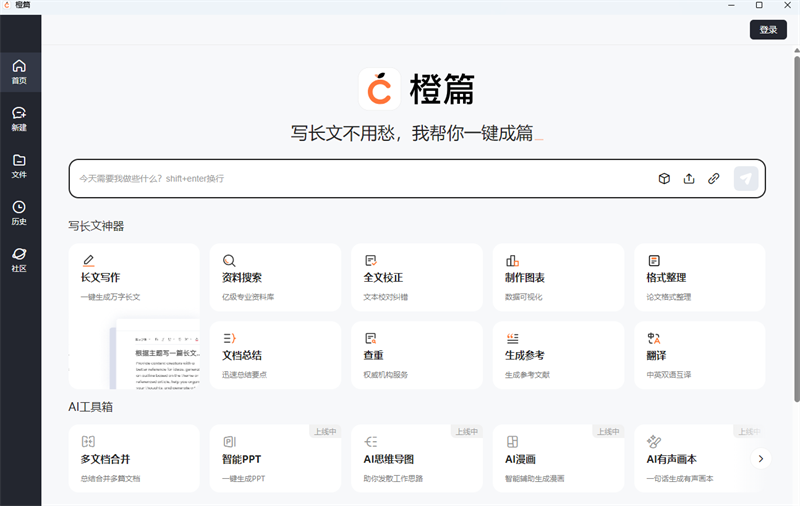Select the AI思维导图 title text
800x506 pixels.
[x=389, y=459]
